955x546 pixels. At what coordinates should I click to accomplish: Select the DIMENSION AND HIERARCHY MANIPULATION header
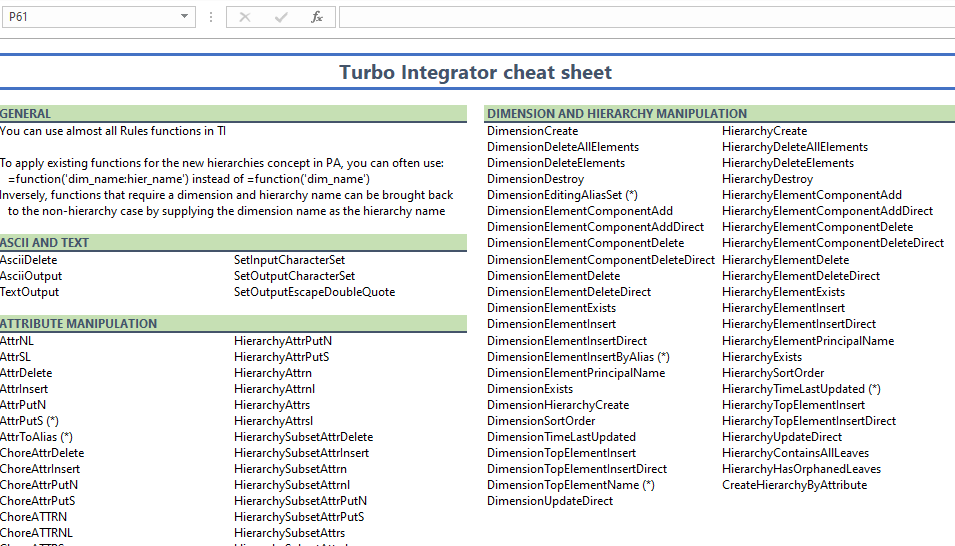[x=617, y=113]
